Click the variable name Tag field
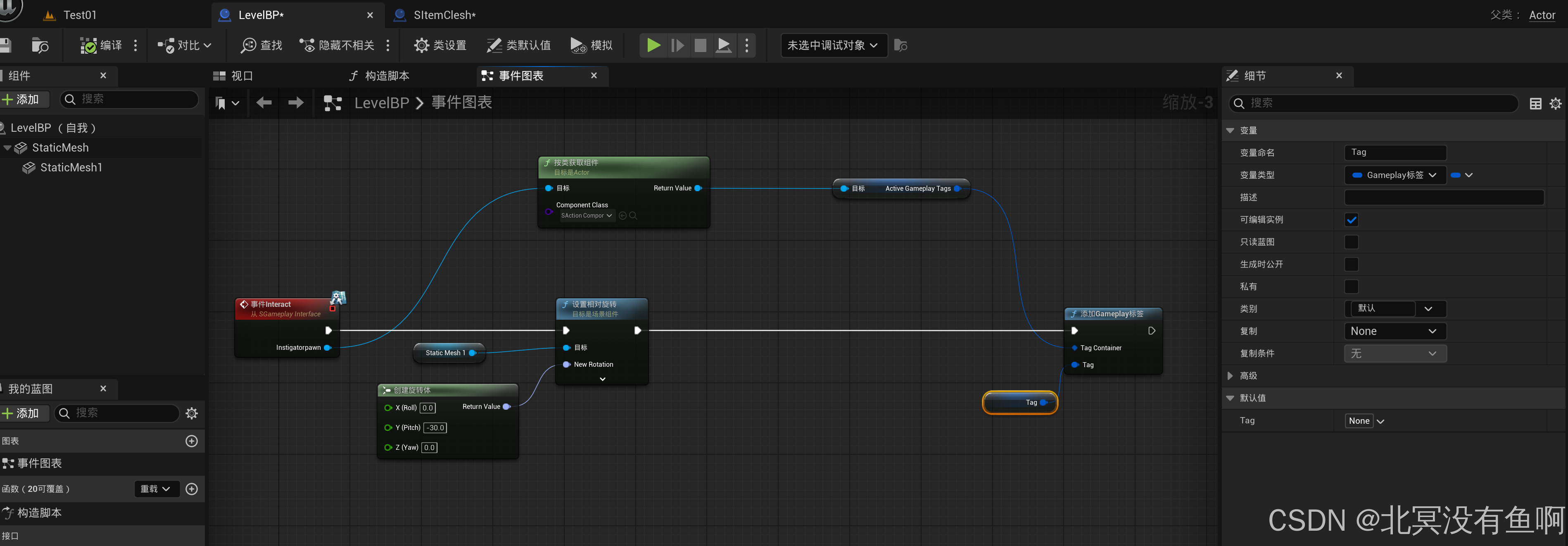The image size is (1568, 546). (1395, 153)
